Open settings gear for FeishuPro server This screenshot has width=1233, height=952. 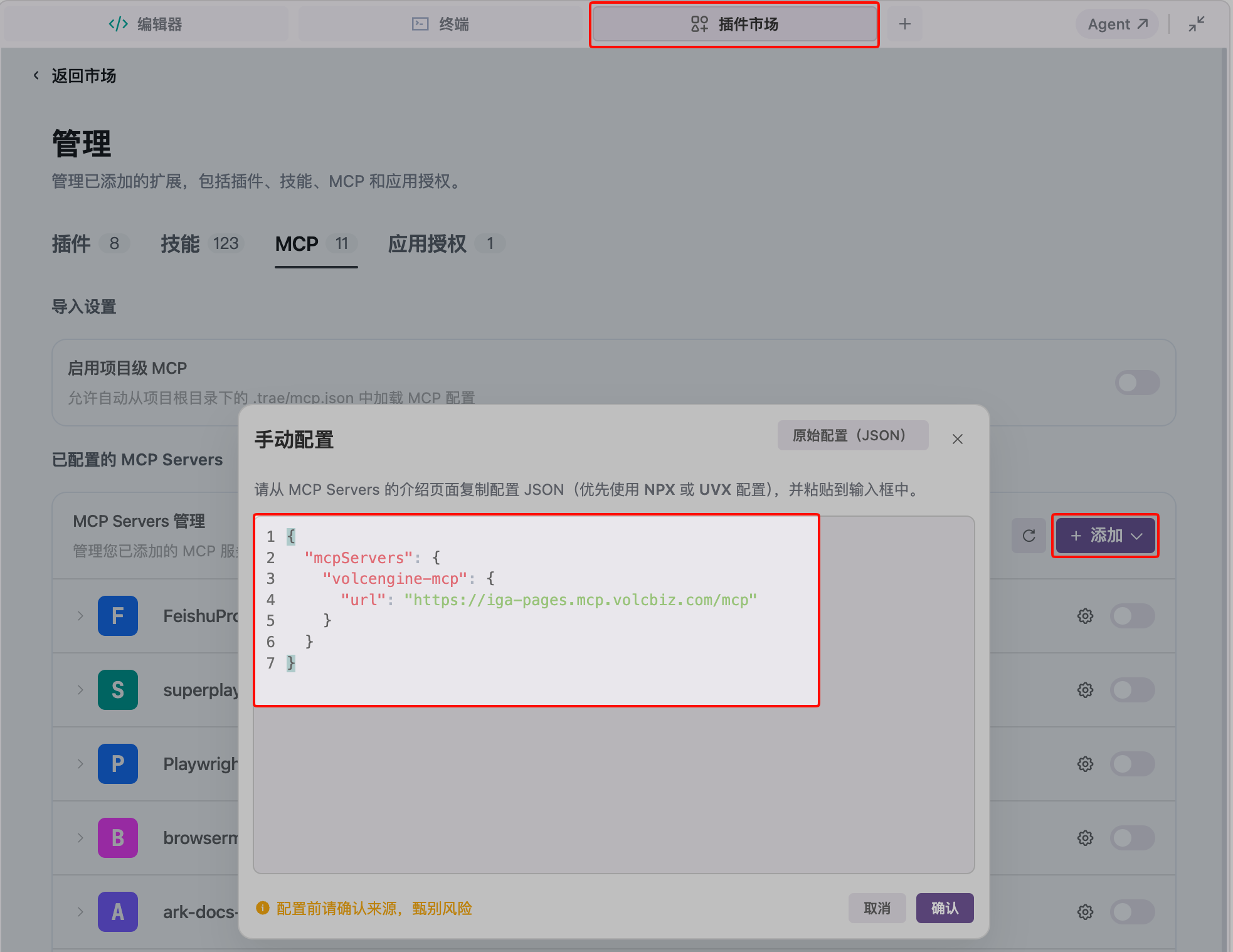pyautogui.click(x=1085, y=616)
